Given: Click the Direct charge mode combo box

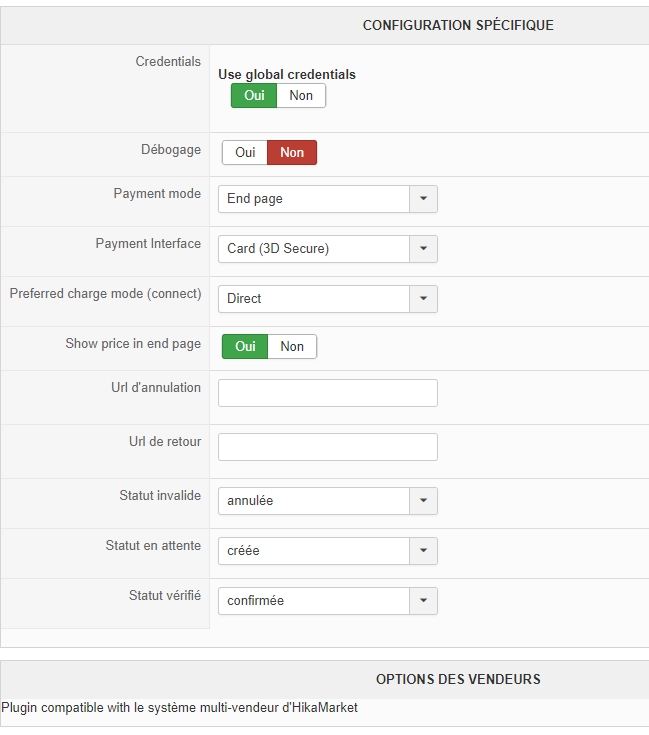Looking at the screenshot, I should click(314, 298).
